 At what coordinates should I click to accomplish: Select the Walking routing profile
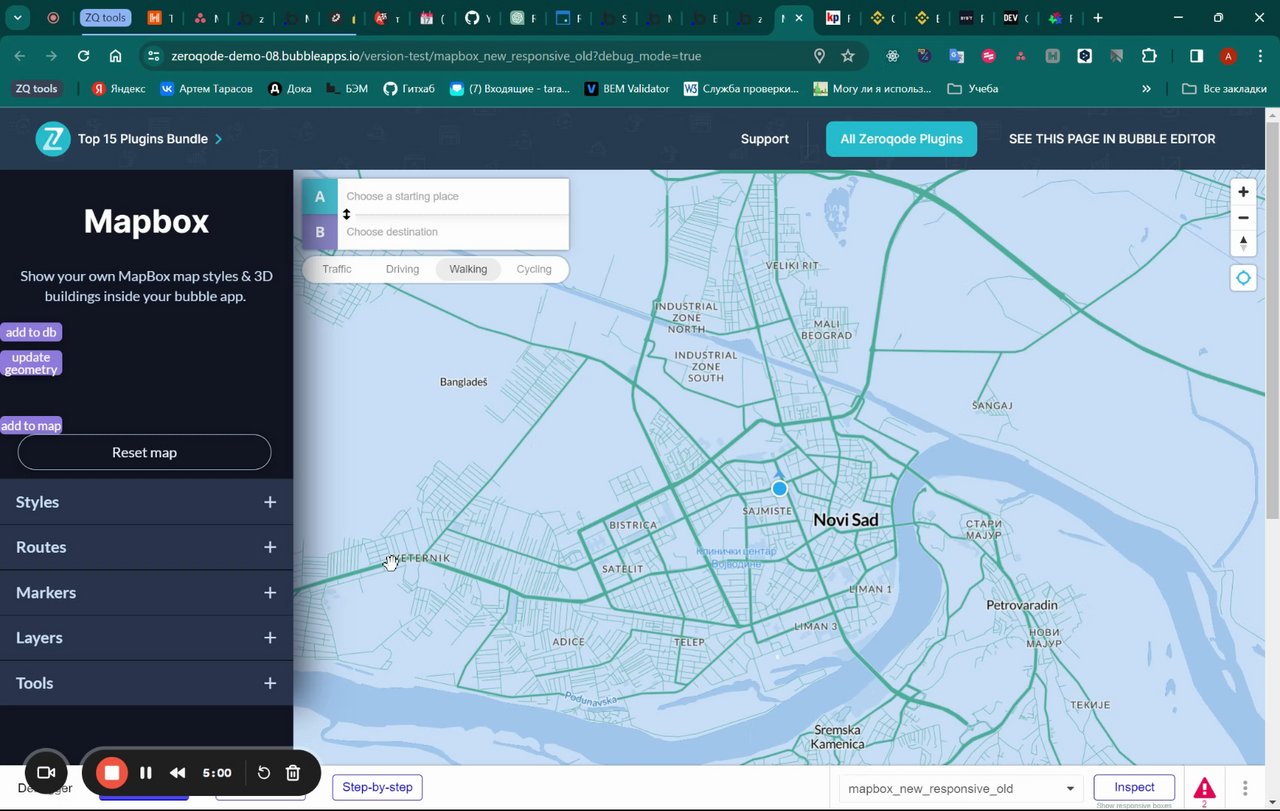[468, 269]
